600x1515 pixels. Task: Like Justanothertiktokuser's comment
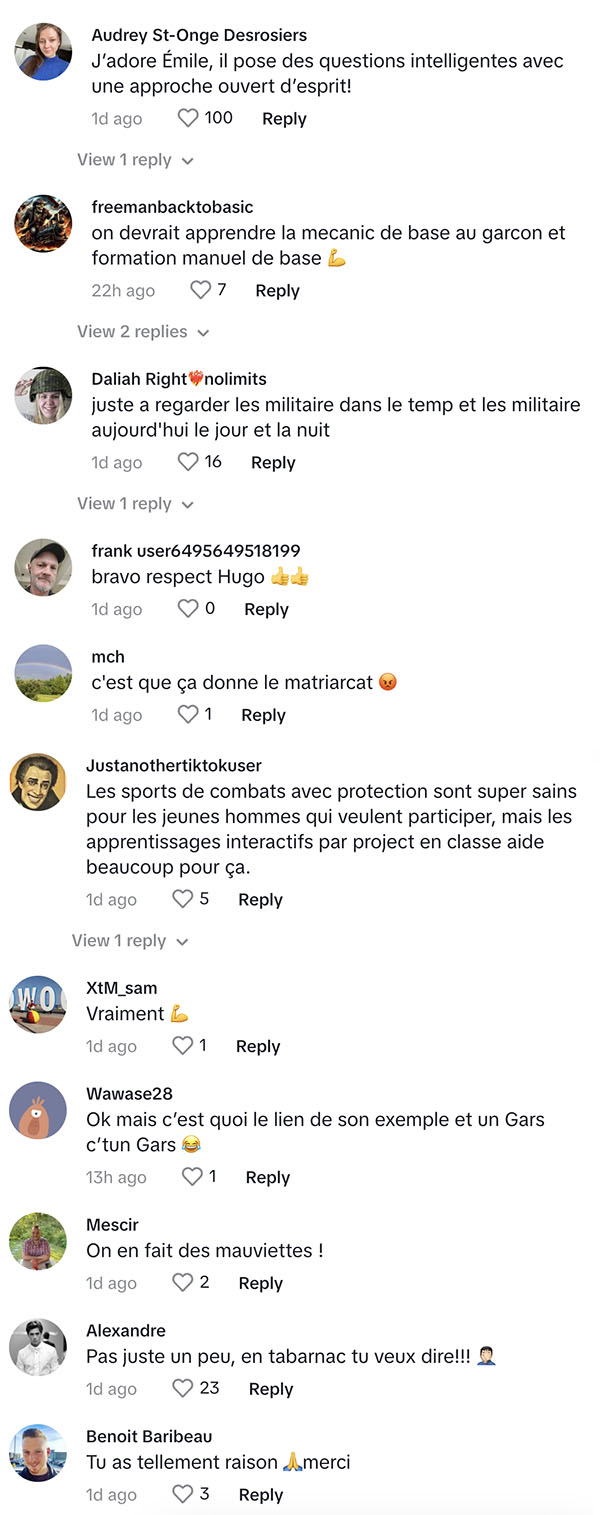coord(183,899)
